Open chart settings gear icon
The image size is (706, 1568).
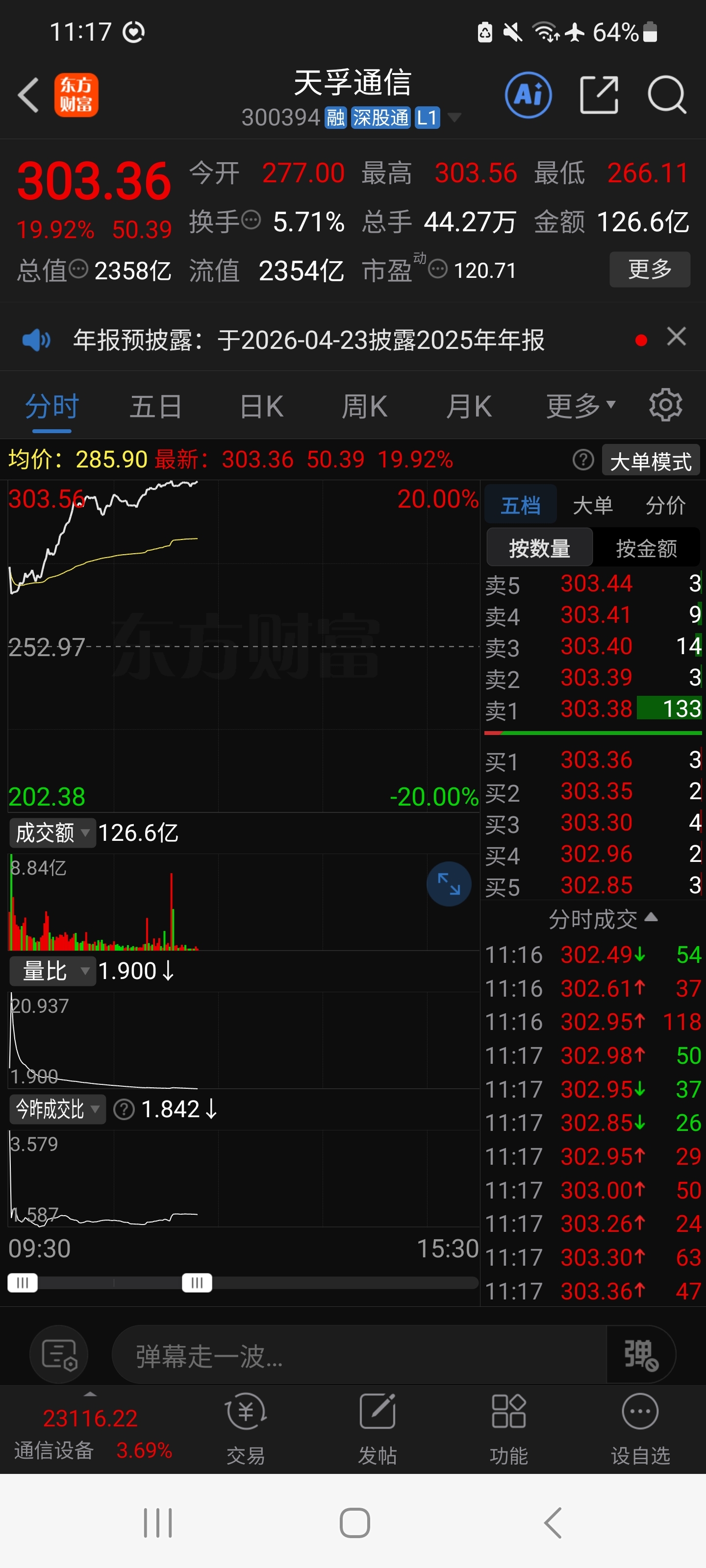pos(665,405)
